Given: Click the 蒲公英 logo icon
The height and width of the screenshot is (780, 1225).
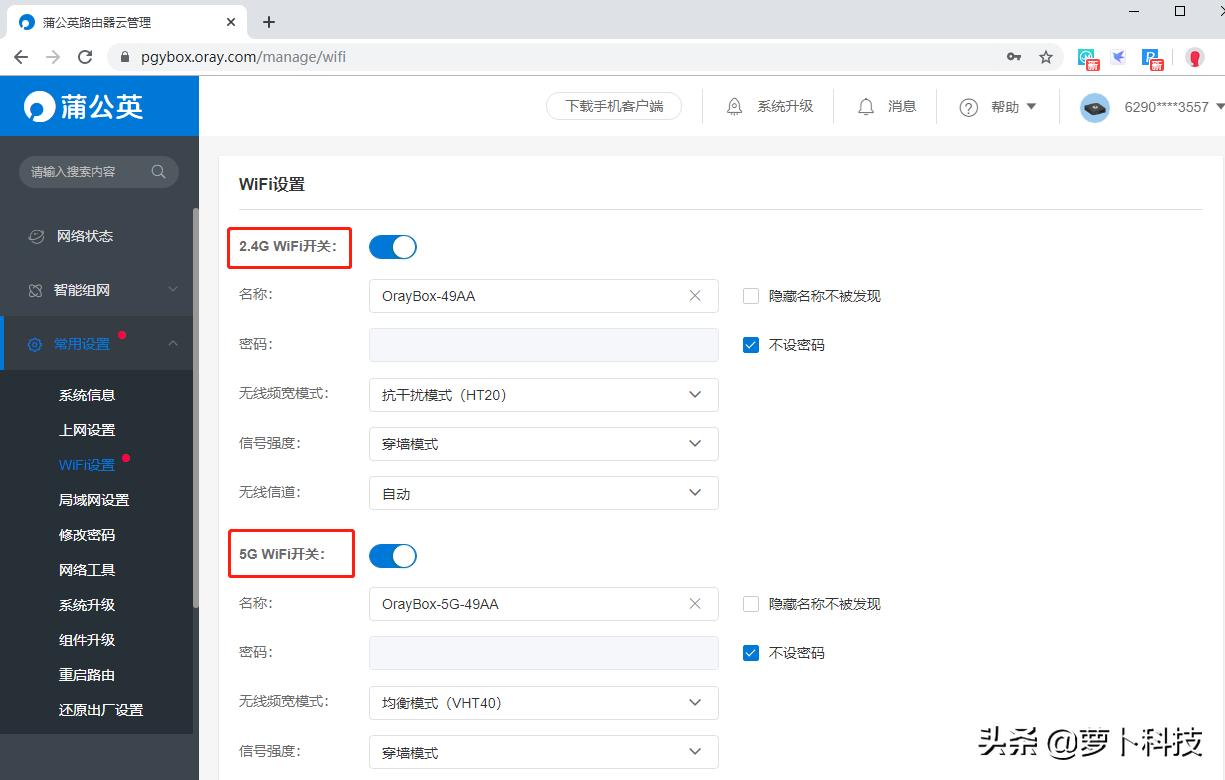Looking at the screenshot, I should (x=40, y=105).
